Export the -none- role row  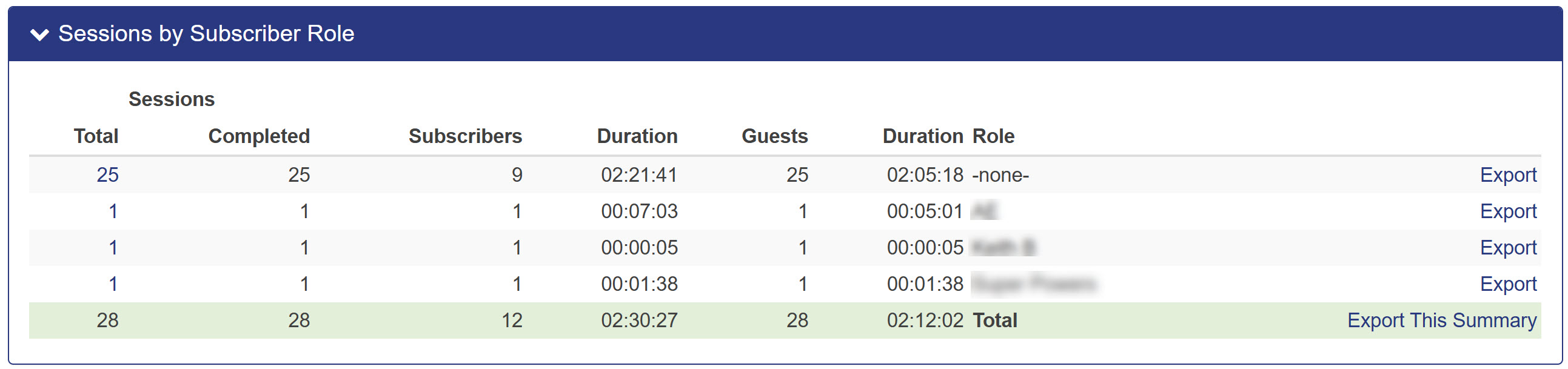point(1507,175)
